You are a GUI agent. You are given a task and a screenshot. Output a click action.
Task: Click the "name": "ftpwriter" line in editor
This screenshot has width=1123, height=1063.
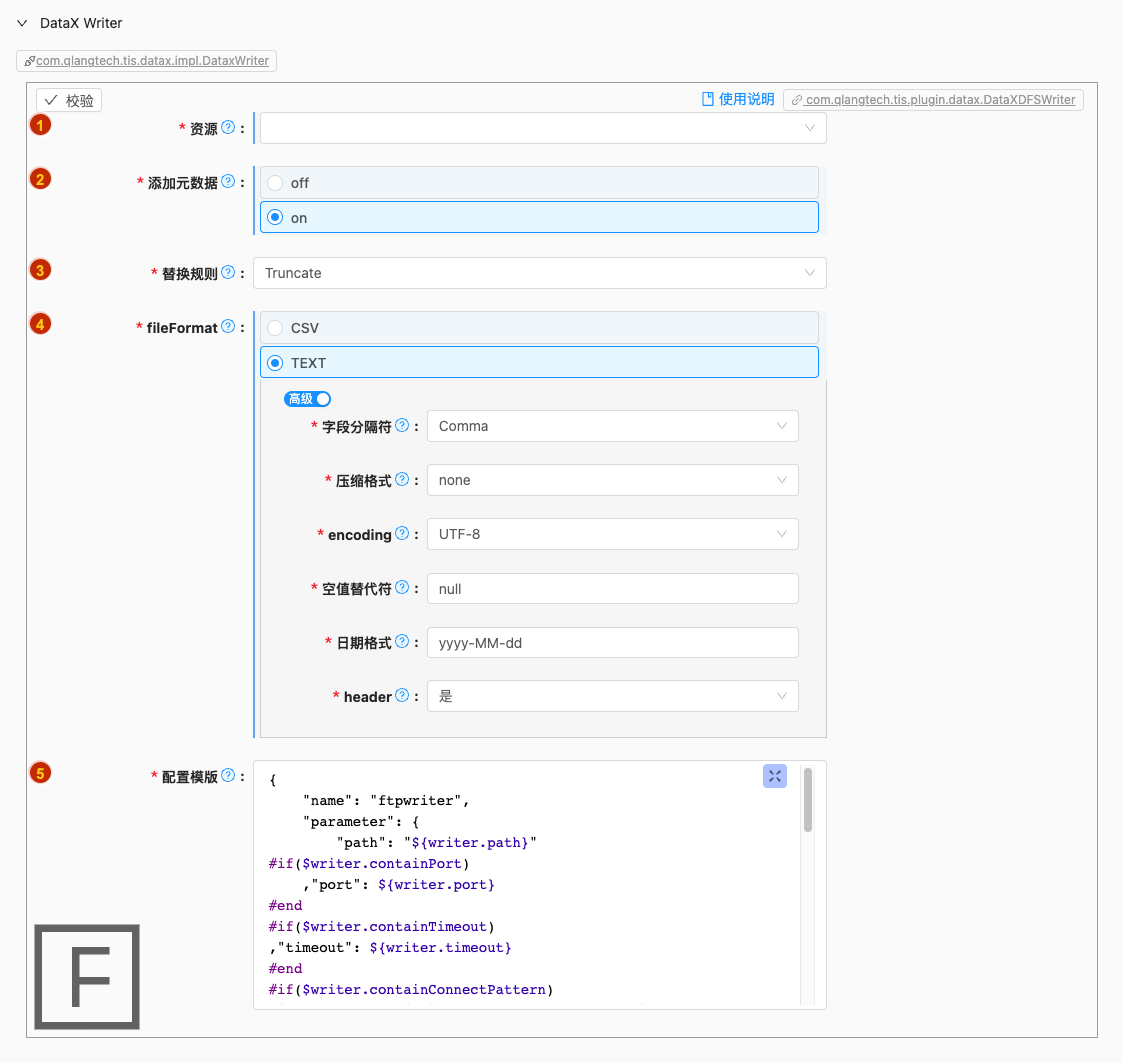point(386,801)
